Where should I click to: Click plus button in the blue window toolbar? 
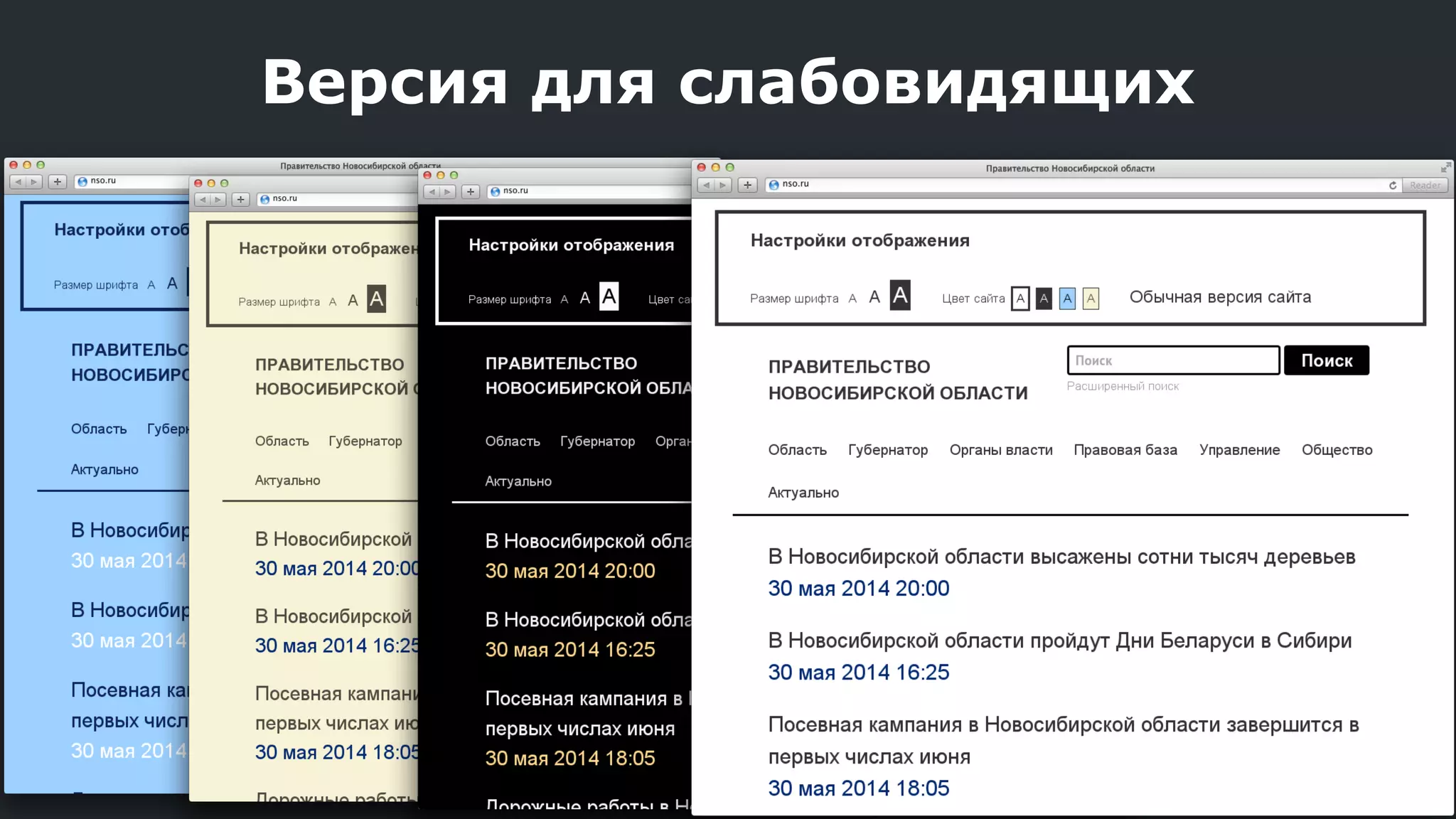[x=58, y=182]
